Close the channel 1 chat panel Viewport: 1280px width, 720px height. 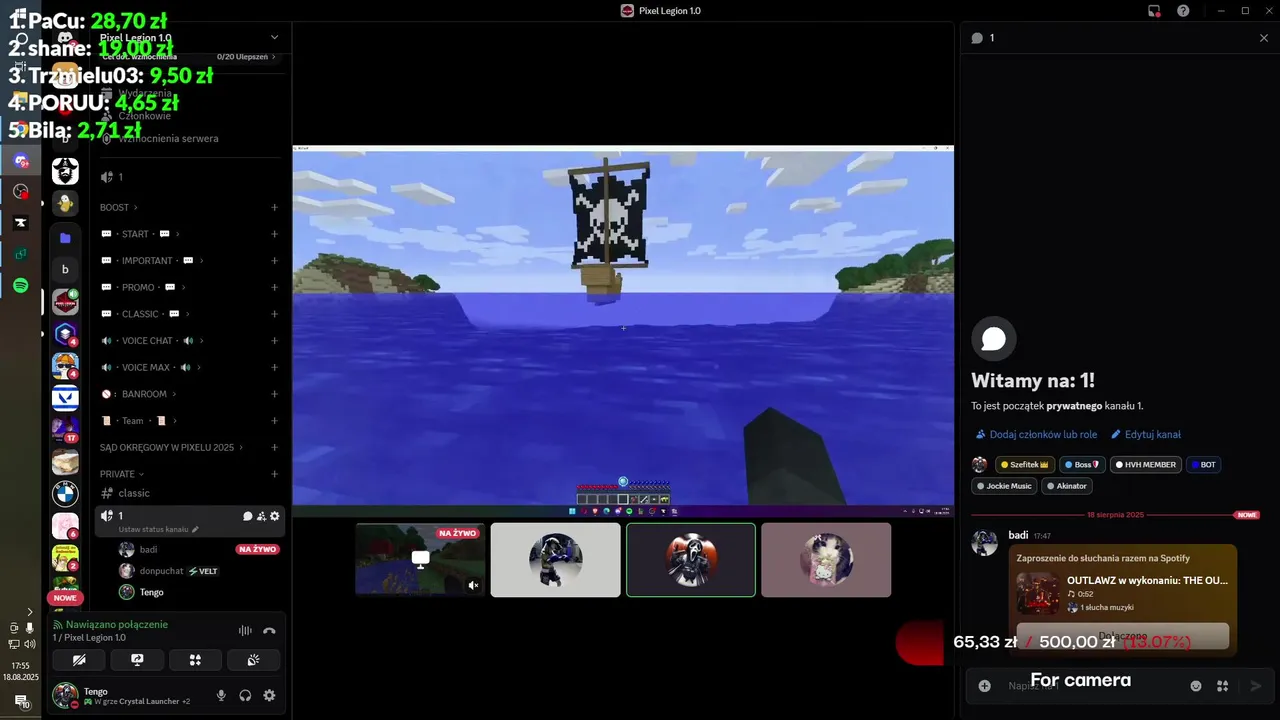pyautogui.click(x=1264, y=38)
